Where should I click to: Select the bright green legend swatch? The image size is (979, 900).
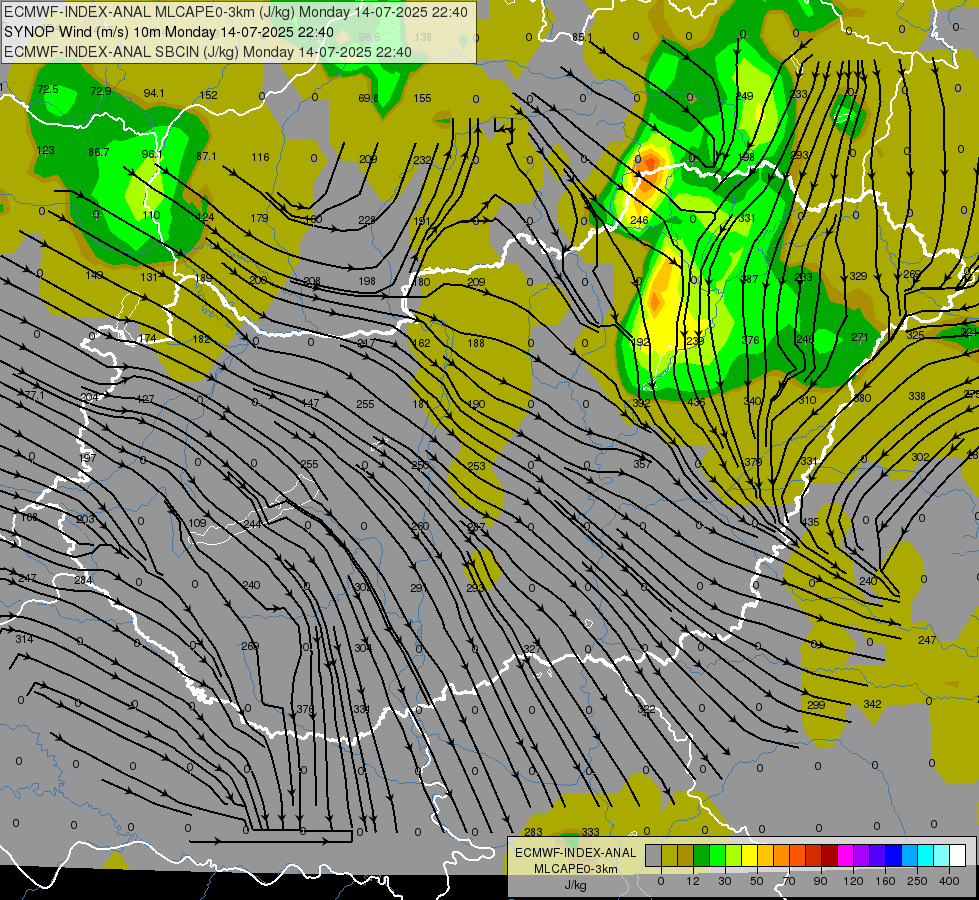pos(717,855)
